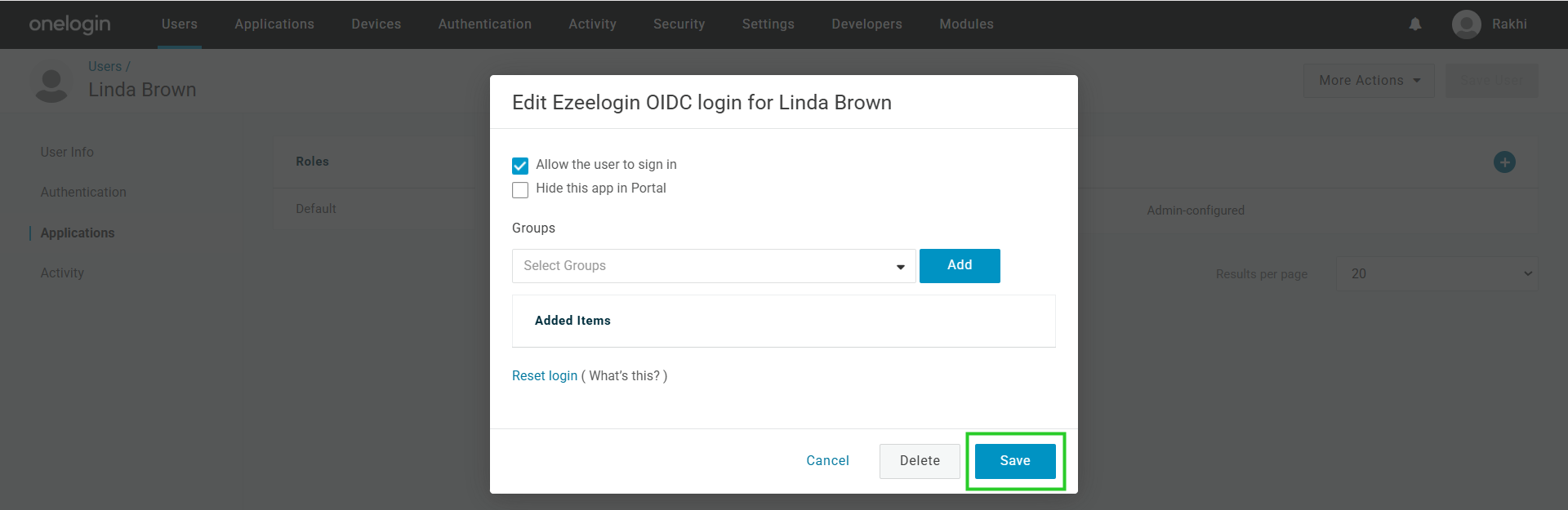The width and height of the screenshot is (1568, 510).
Task: Click the blue plus icon near Roles
Action: pos(1504,162)
